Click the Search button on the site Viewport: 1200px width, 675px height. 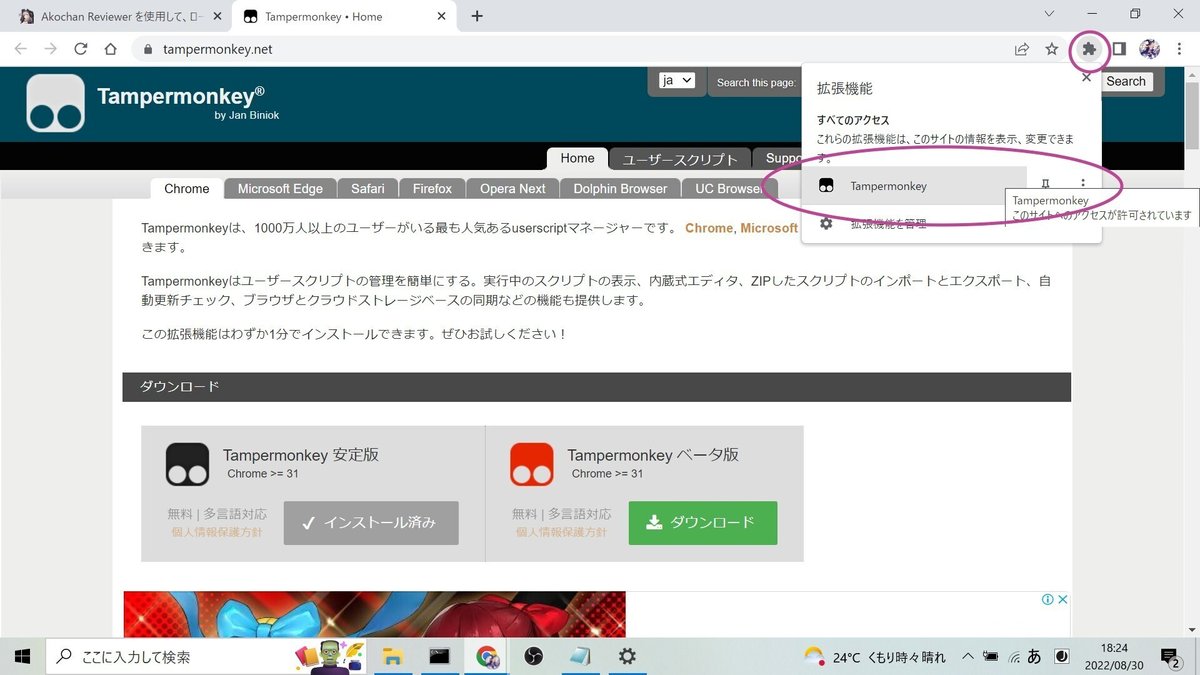point(1126,82)
